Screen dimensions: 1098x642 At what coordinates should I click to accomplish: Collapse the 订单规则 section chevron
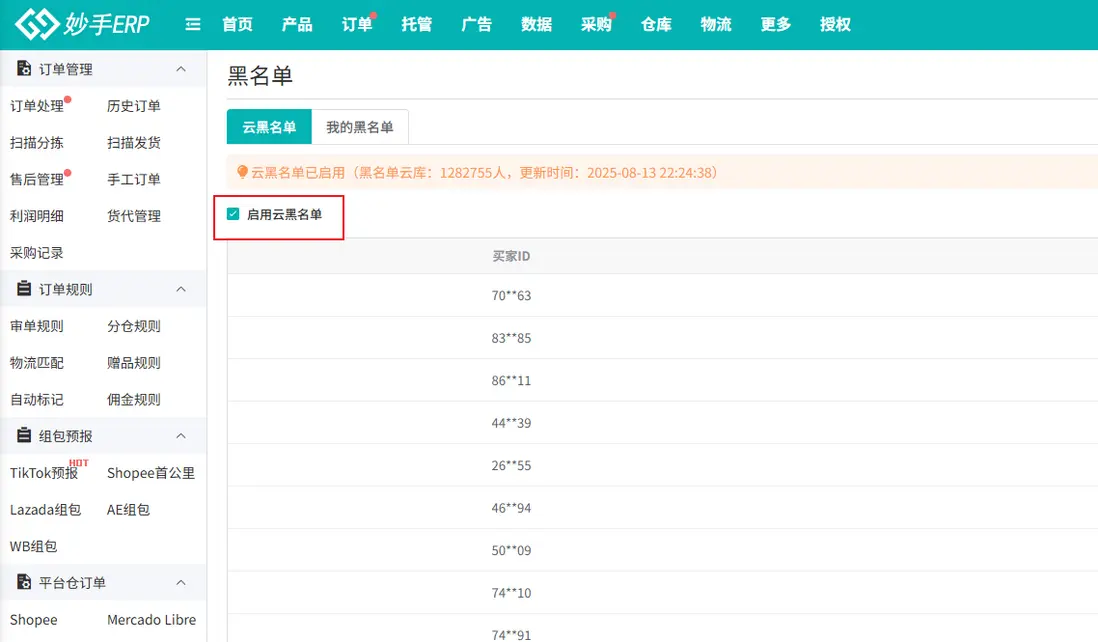pos(181,289)
